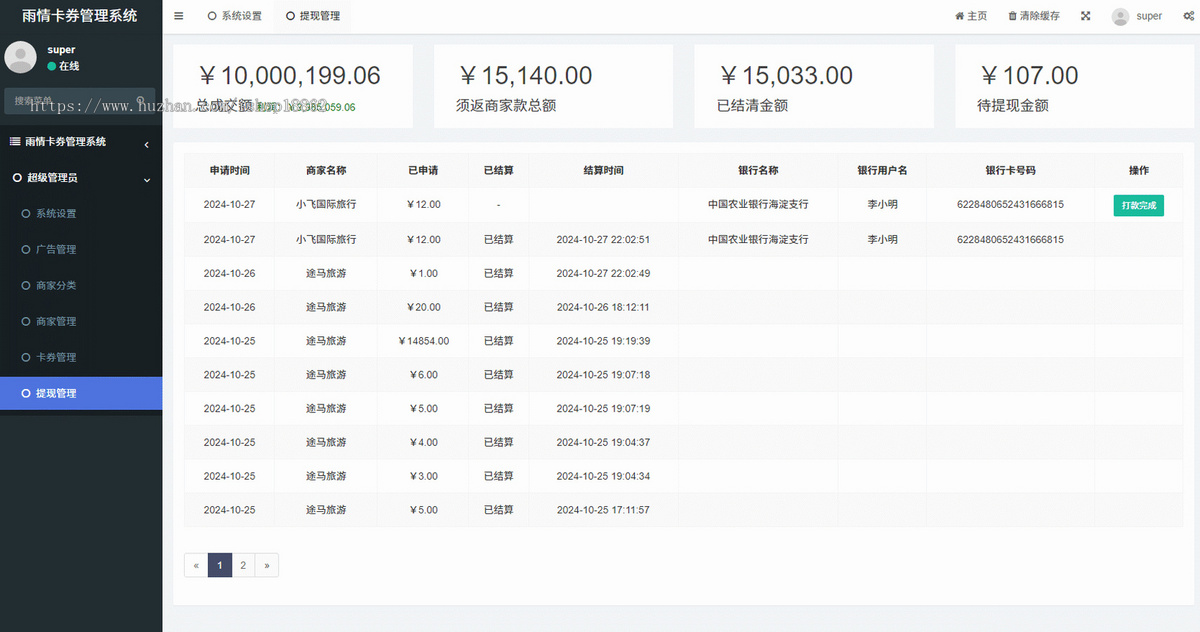The image size is (1200, 632).
Task: Select 商家分类 sidebar item
Action: pos(56,285)
